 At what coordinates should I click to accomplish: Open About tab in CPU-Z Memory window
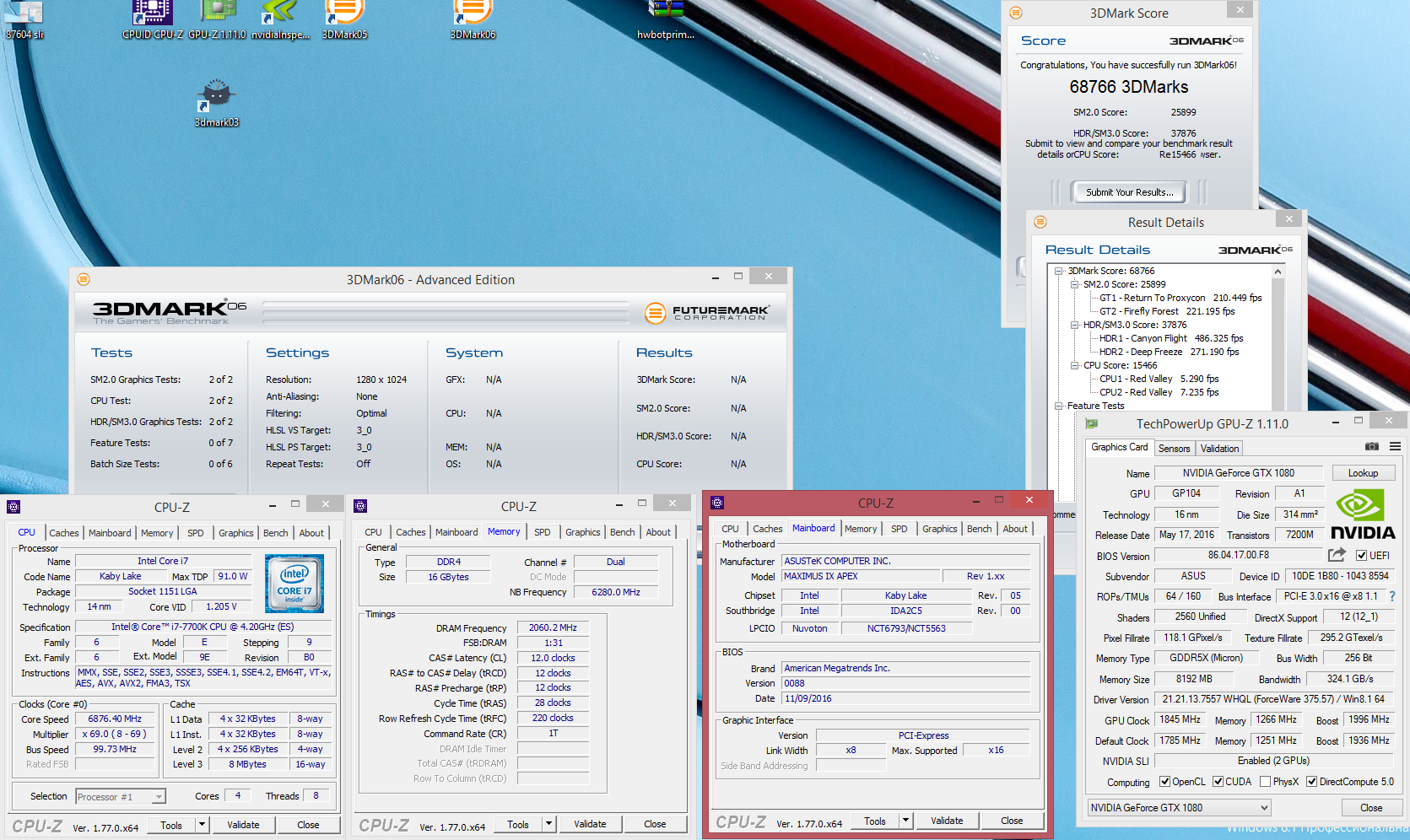(658, 532)
